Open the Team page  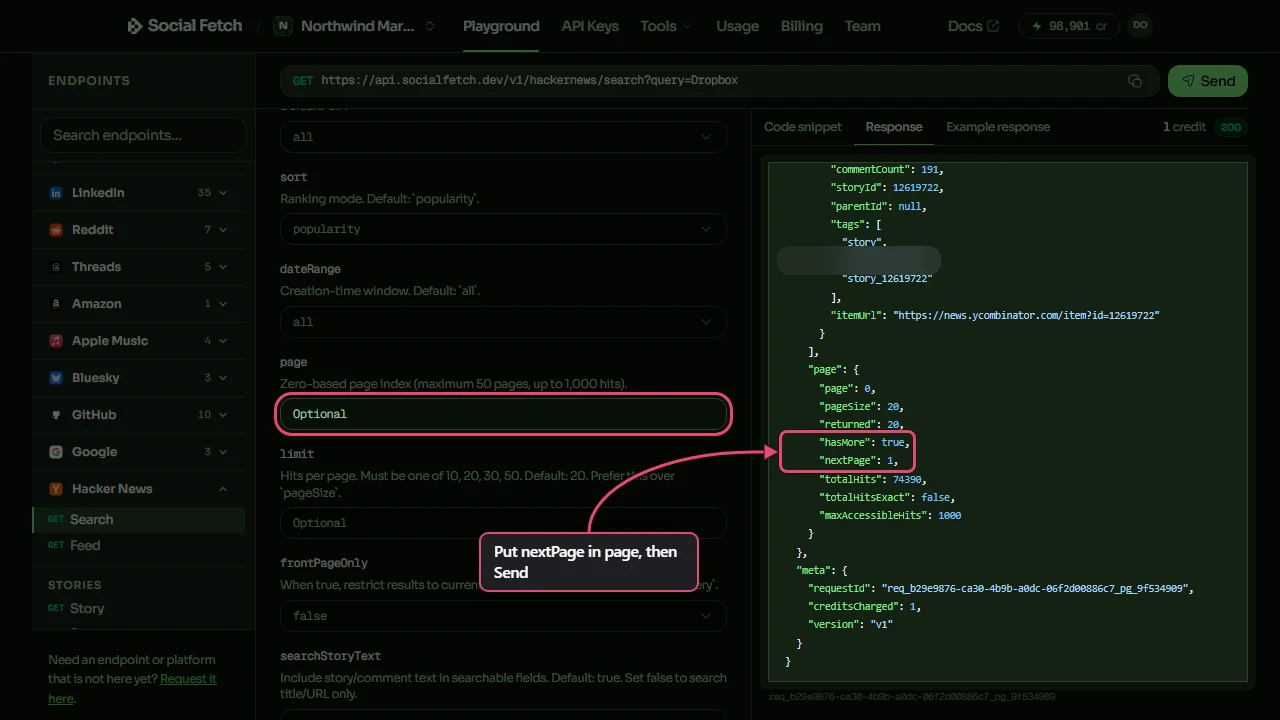point(862,26)
